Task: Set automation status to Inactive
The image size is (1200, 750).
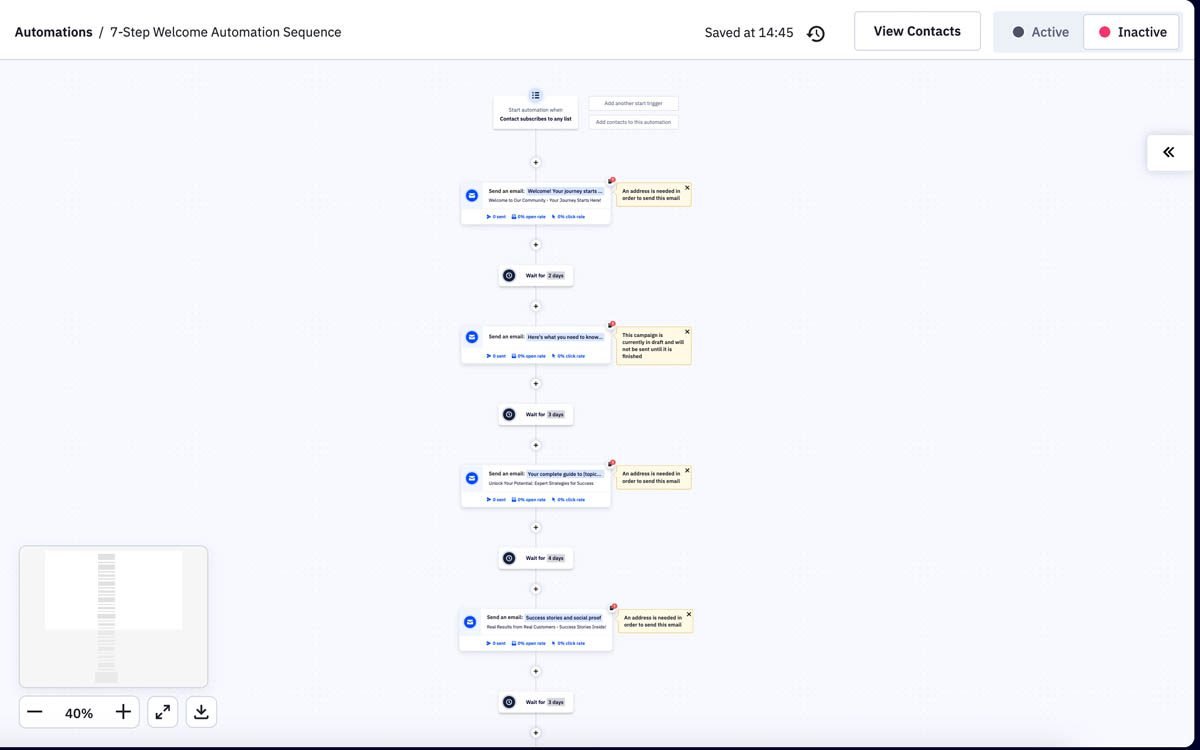Action: coord(1132,32)
